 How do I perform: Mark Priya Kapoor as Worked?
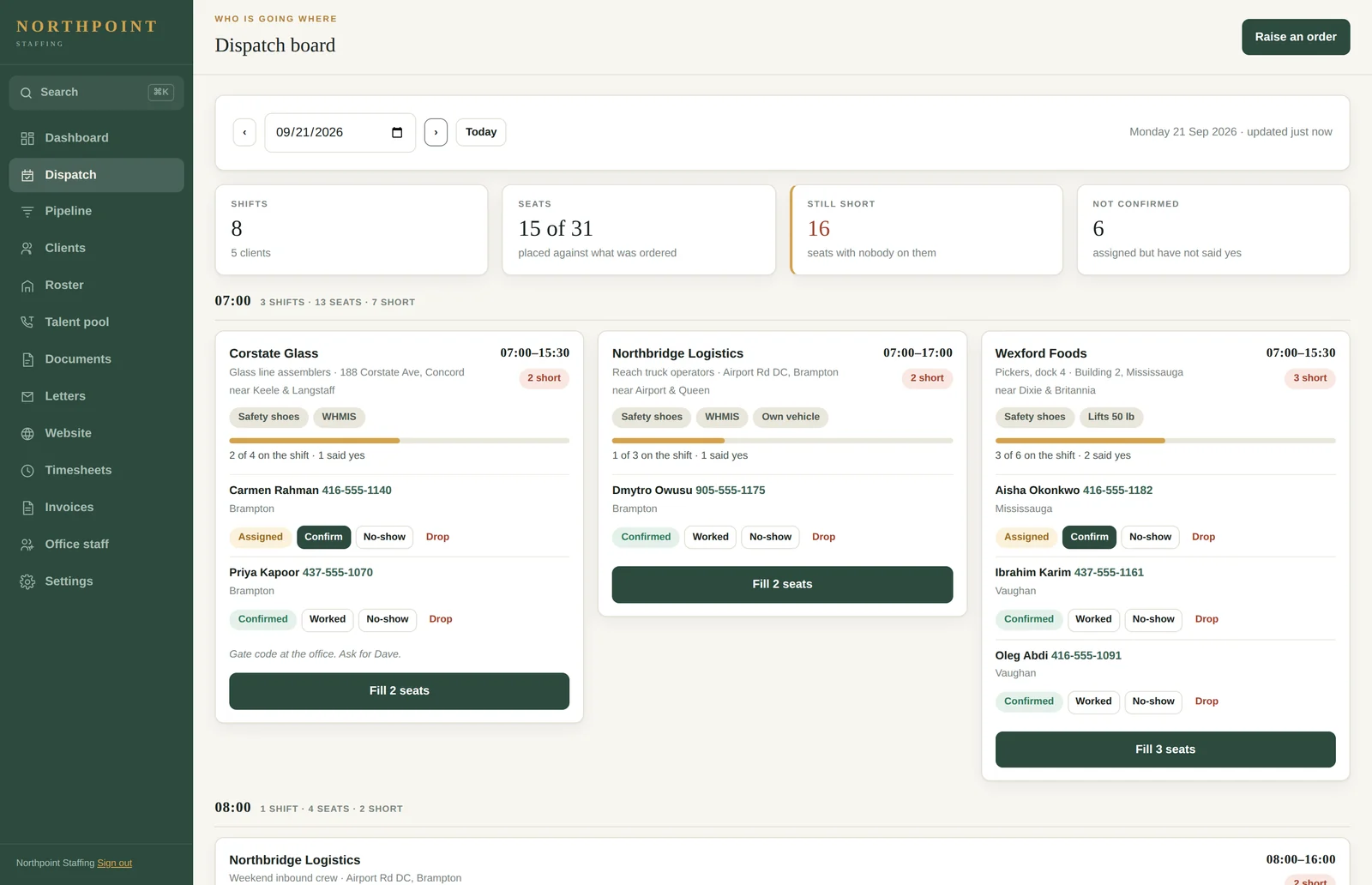tap(328, 619)
